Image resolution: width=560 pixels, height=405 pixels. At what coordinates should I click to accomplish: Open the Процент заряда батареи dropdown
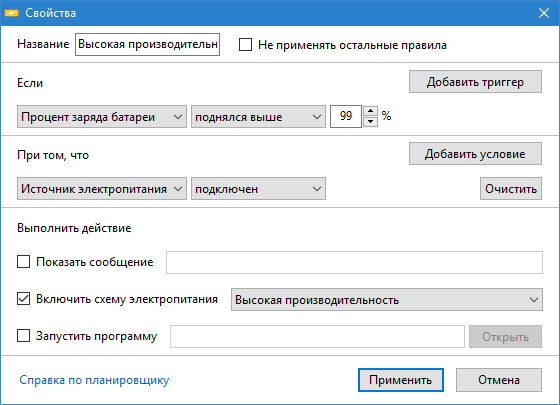(102, 117)
